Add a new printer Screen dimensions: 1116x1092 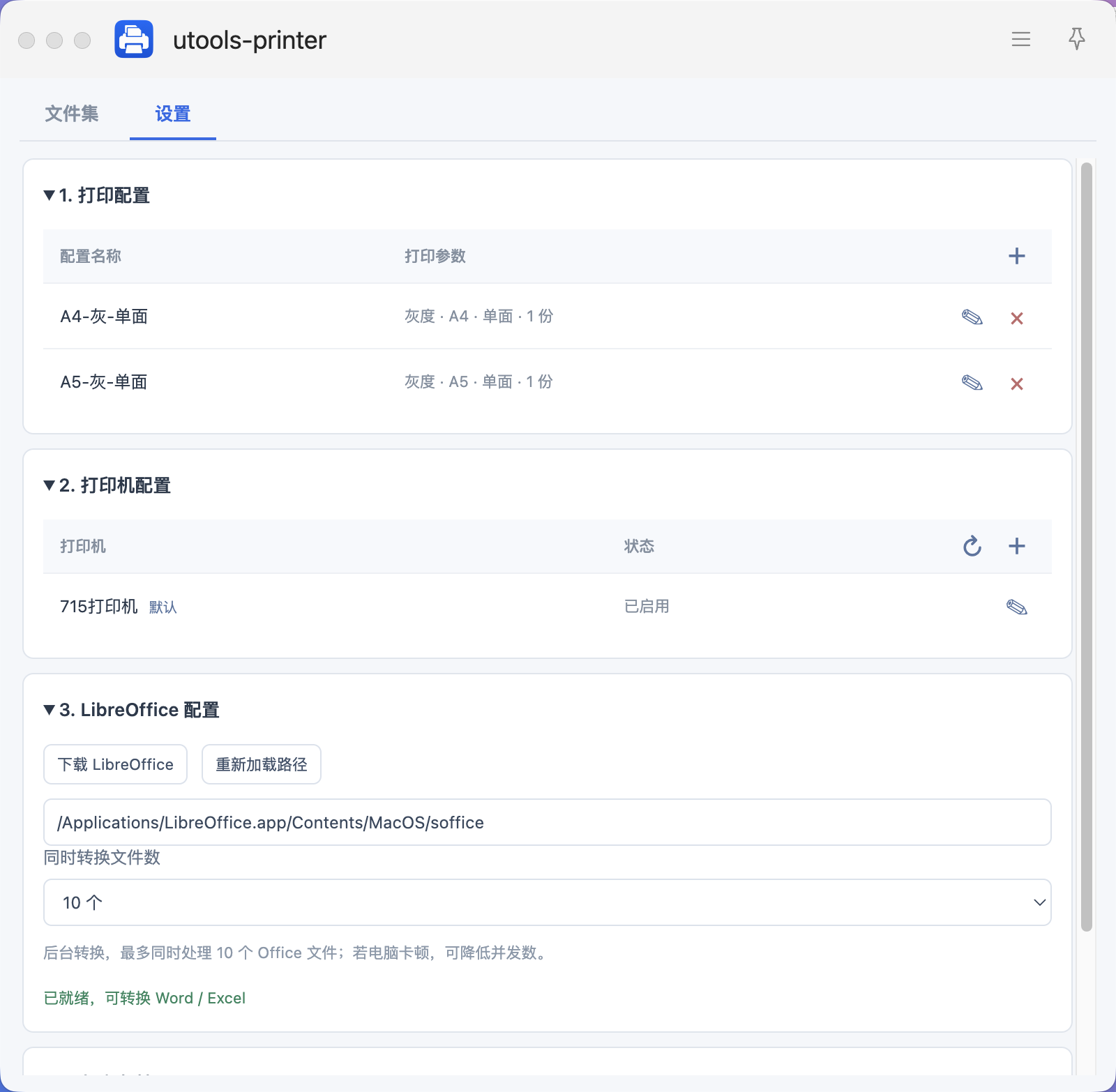(1017, 546)
